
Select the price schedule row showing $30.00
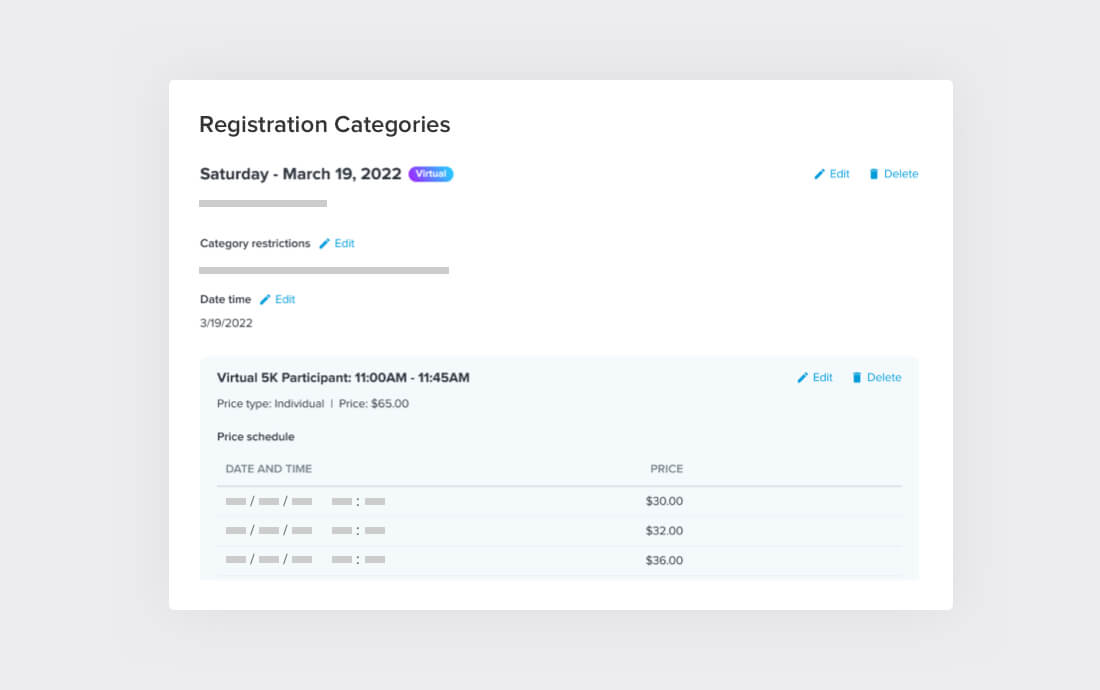[559, 501]
